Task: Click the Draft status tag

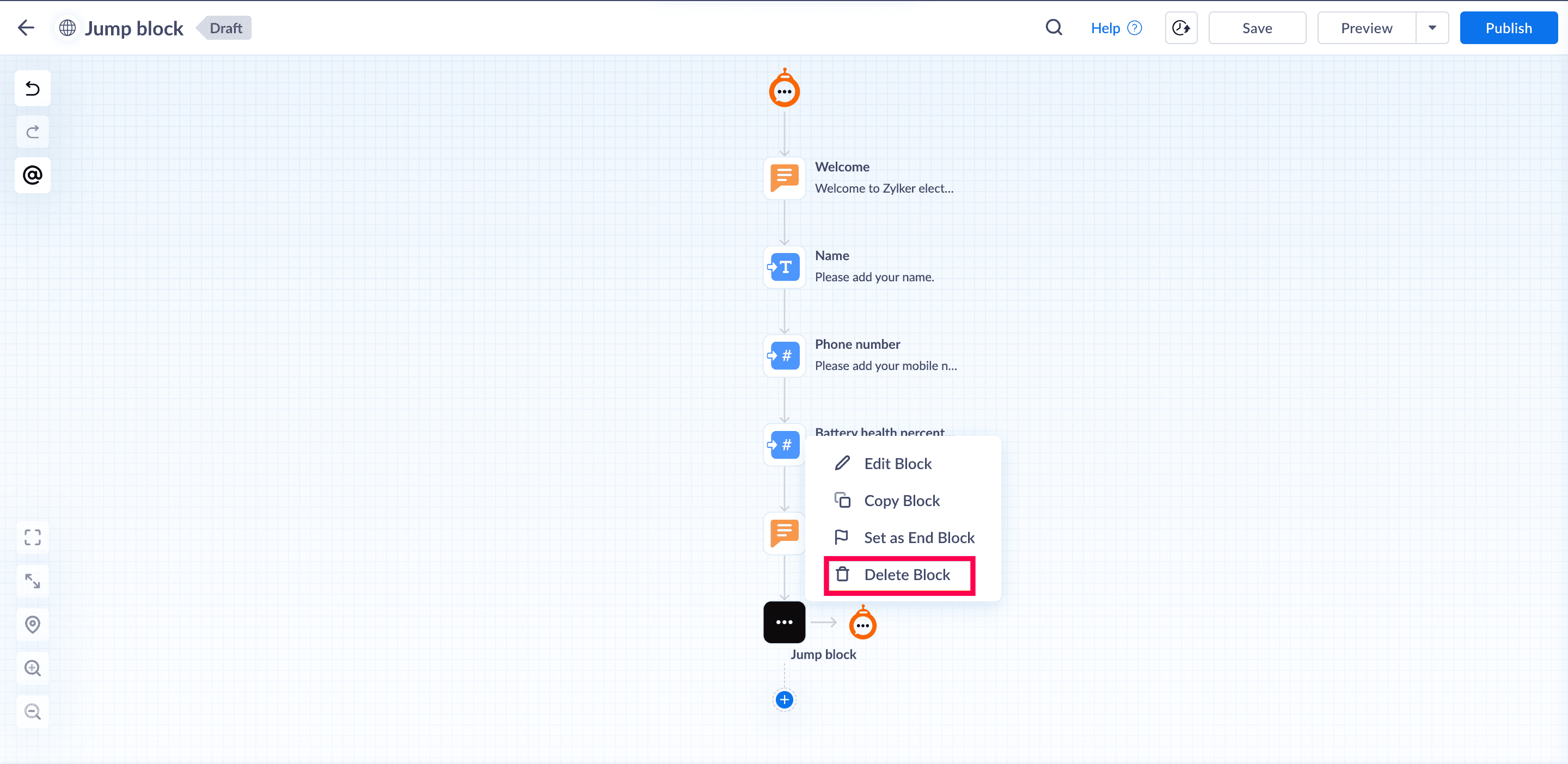Action: (225, 28)
